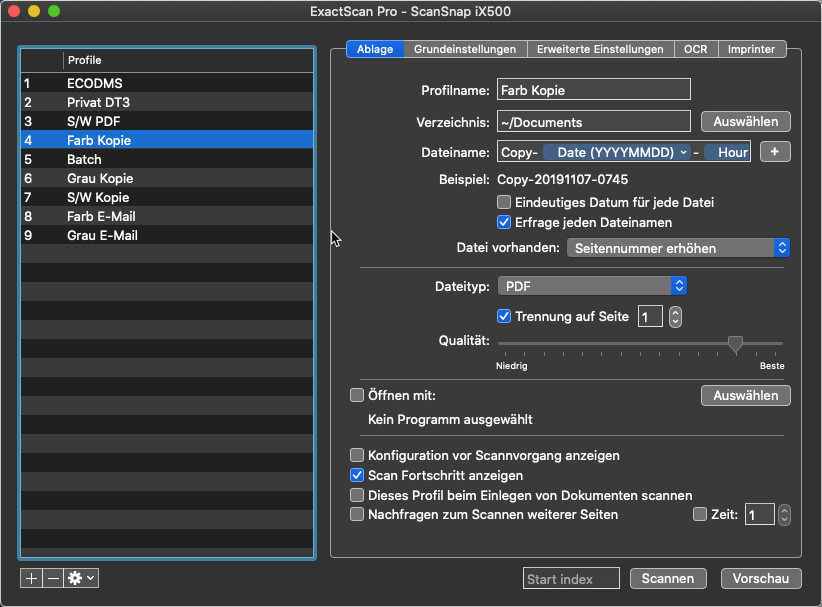Click the Zeit stepper arrows
The image size is (822, 607).
pos(784,515)
